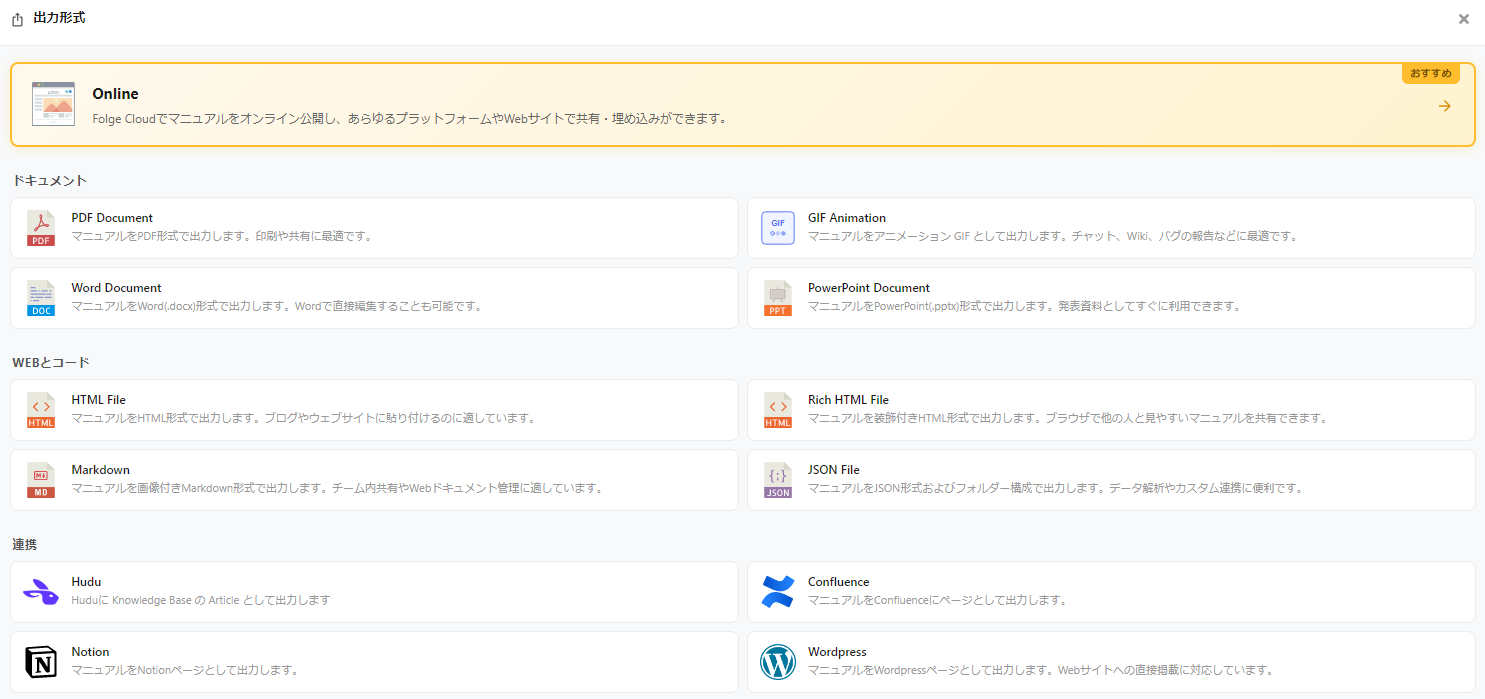Pick the HTML File title
Viewport: 1485px width, 699px height.
click(x=98, y=400)
